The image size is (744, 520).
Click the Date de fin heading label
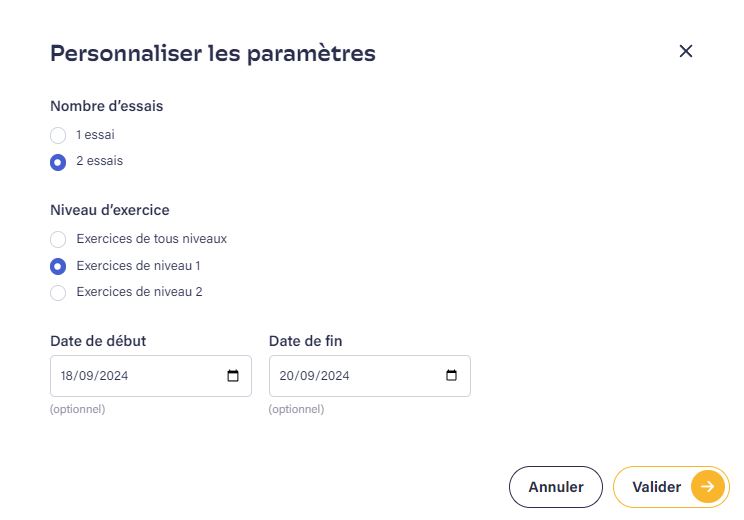pos(306,341)
